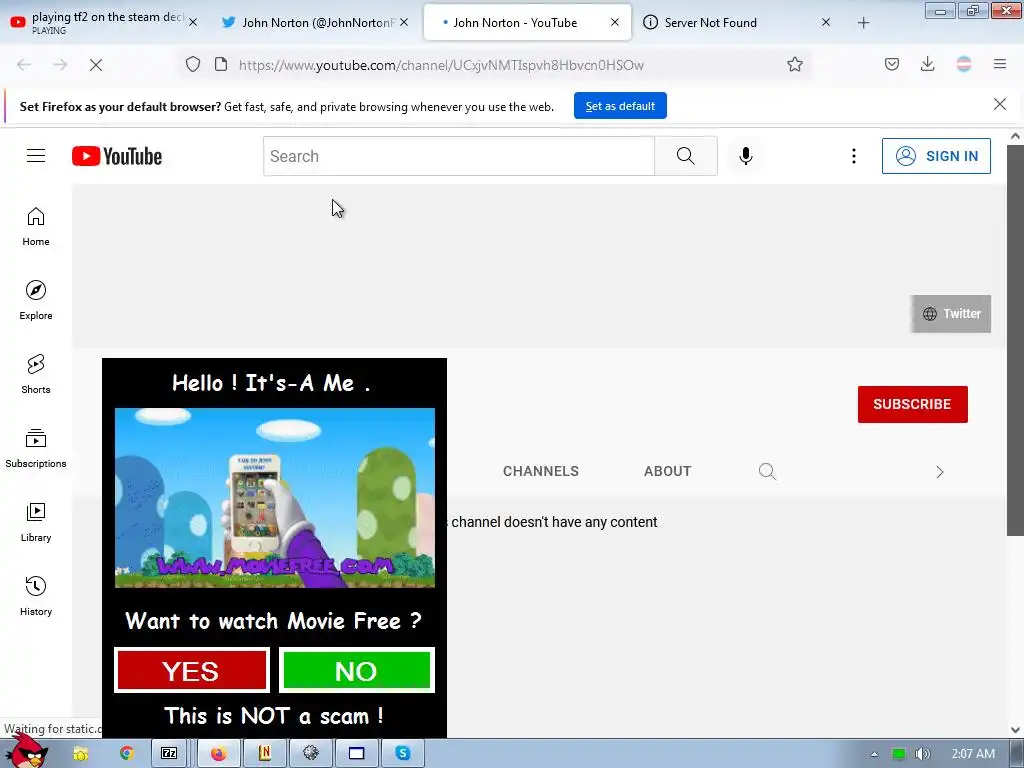The width and height of the screenshot is (1024, 768).
Task: Open the CHANNELS channel tab
Action: coord(541,471)
